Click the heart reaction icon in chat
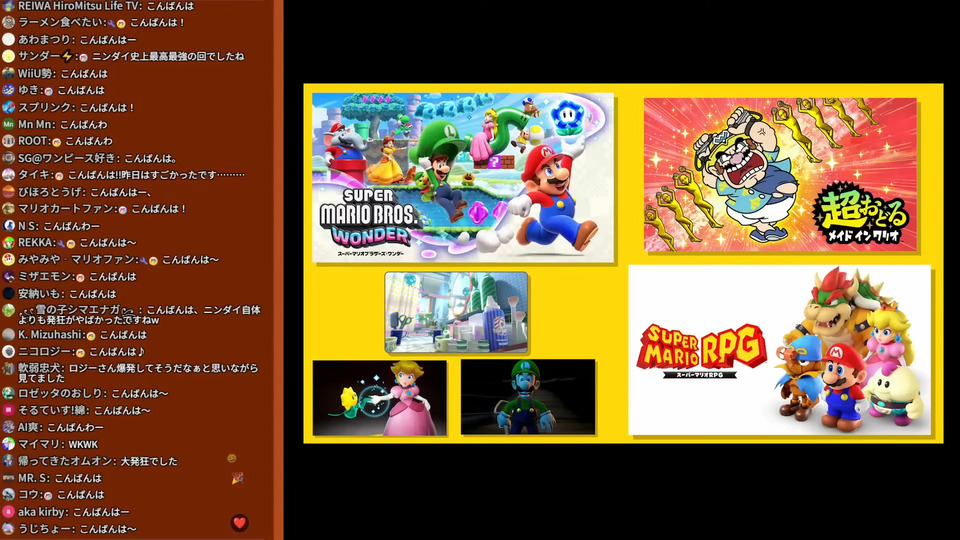The height and width of the screenshot is (540, 960). point(239,523)
